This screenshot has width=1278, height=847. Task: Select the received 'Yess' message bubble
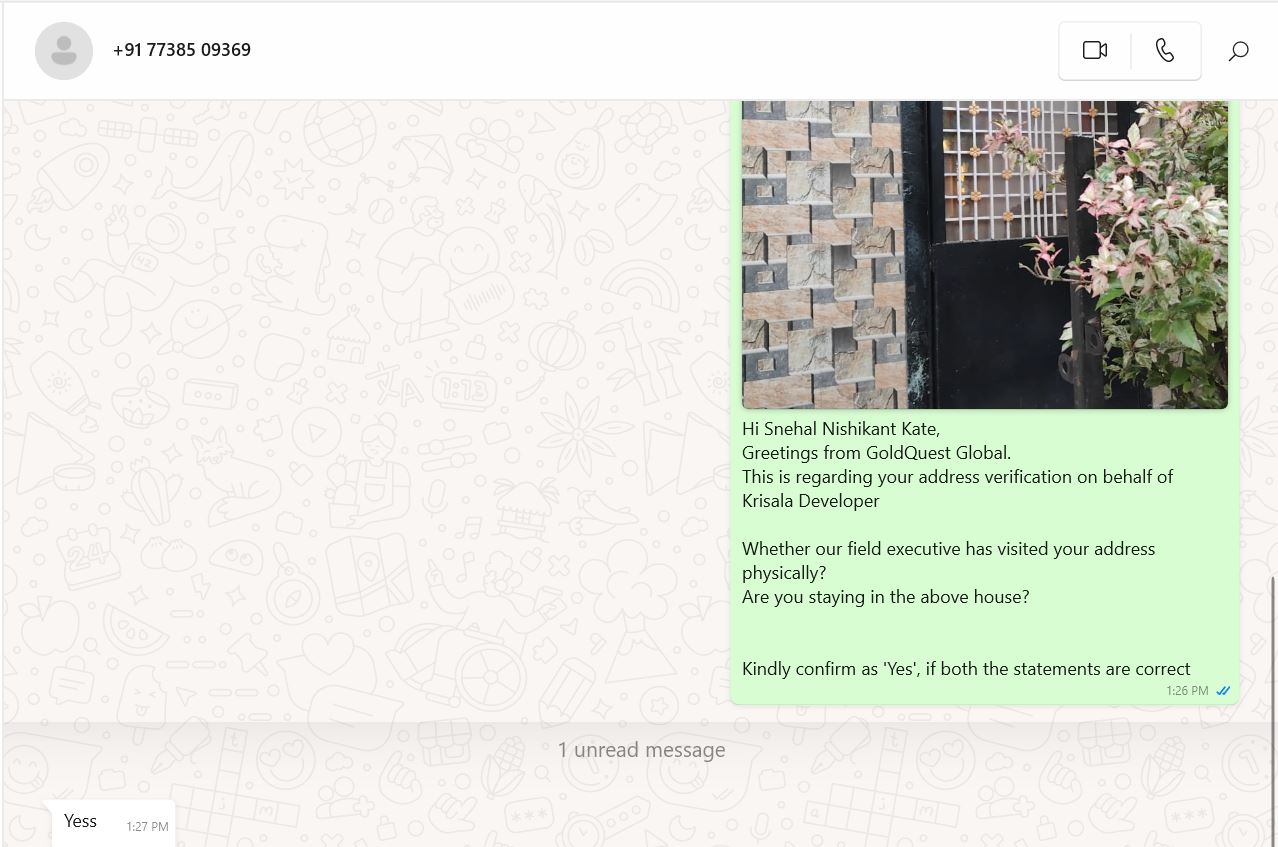click(x=113, y=823)
